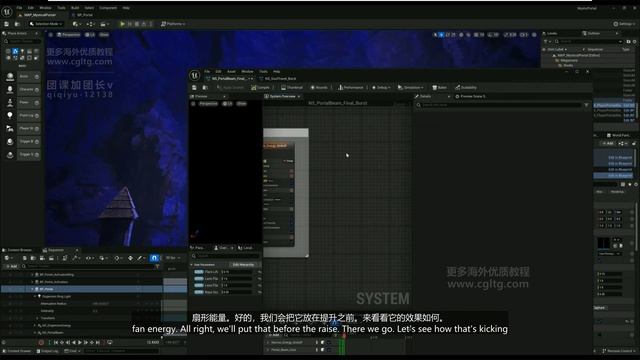This screenshot has height=360, width=640.
Task: Open the Edit menu in main editor
Action: point(31,8)
